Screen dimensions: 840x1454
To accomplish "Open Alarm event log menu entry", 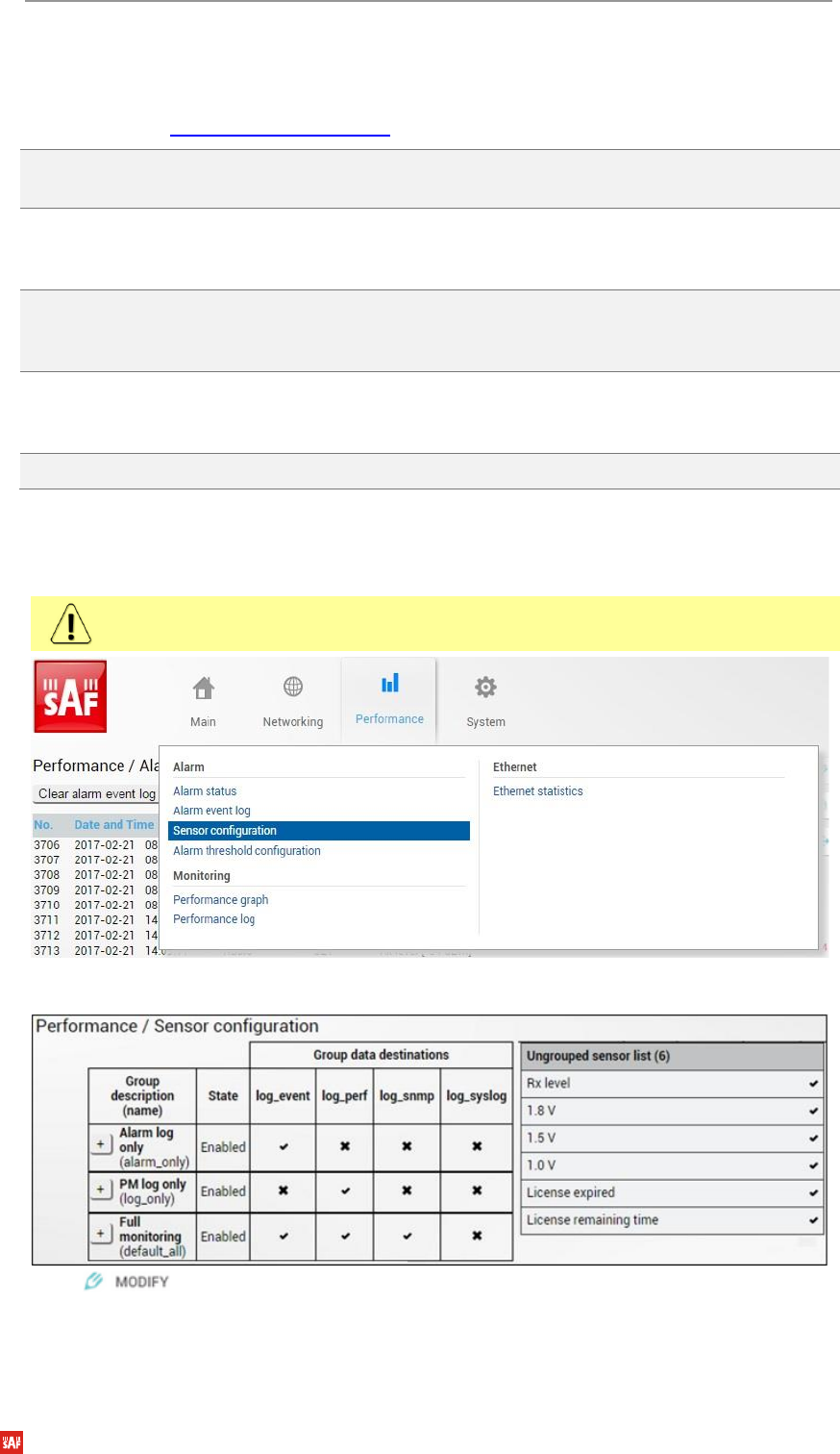I will point(211,811).
